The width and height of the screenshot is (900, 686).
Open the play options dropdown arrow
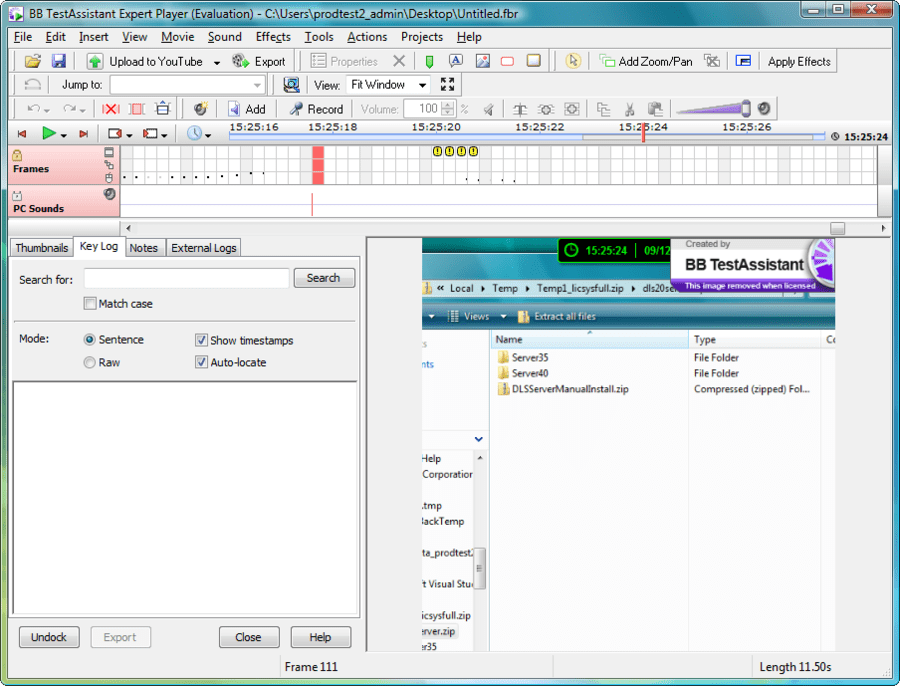click(64, 135)
